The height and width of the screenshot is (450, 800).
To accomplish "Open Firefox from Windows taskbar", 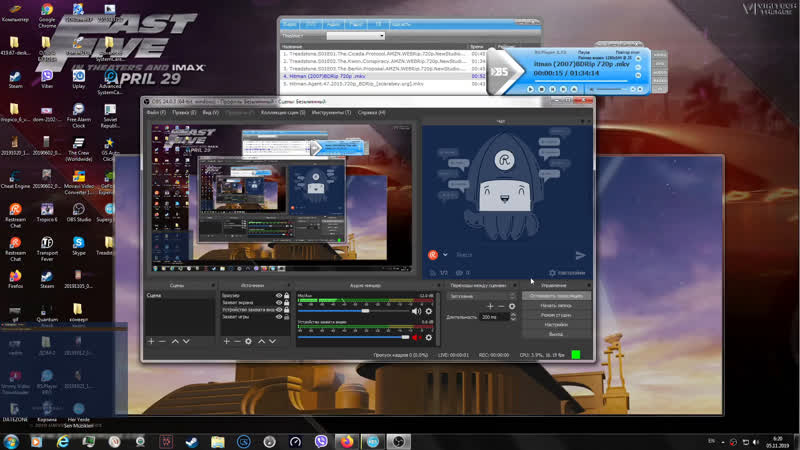I will point(347,441).
